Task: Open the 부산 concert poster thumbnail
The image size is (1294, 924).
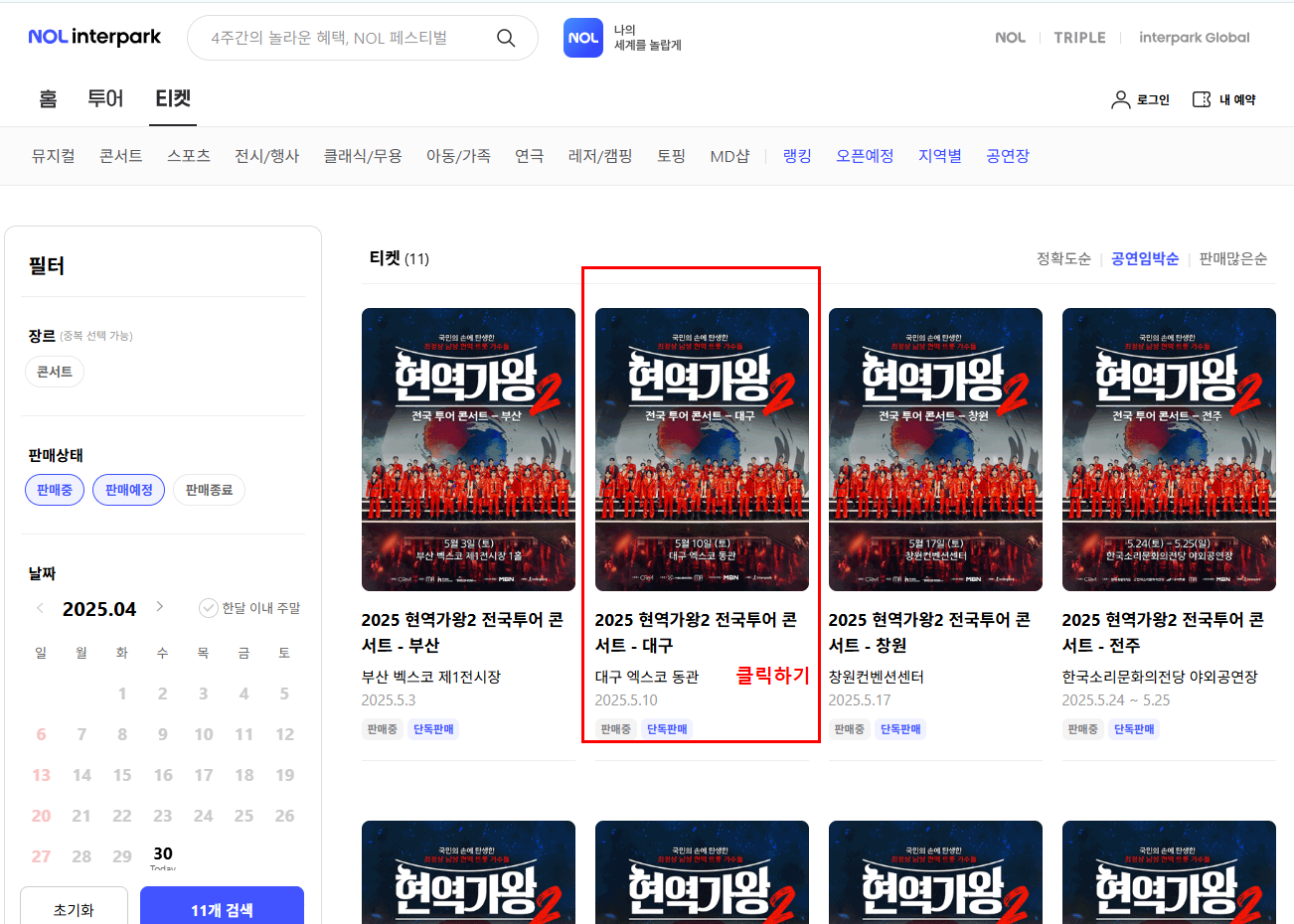Action: tap(468, 449)
